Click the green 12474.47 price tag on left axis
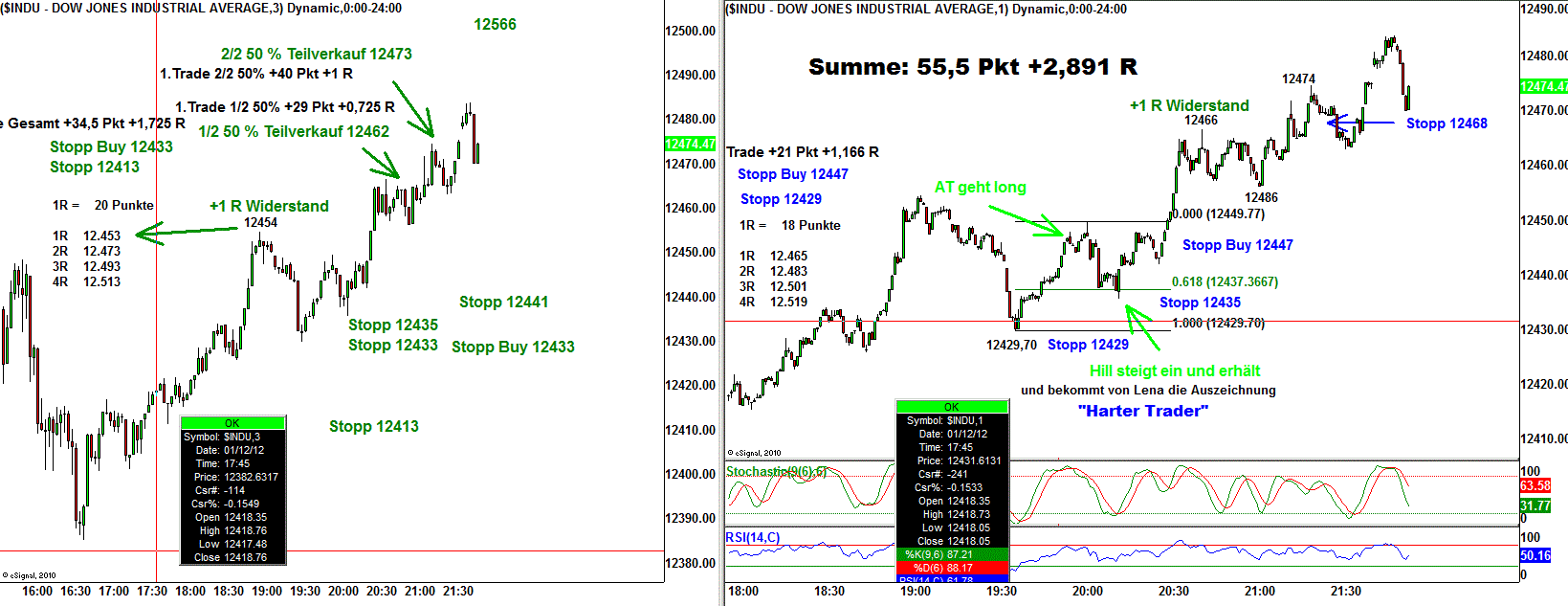Screen dimensions: 1568x606 tap(690, 144)
